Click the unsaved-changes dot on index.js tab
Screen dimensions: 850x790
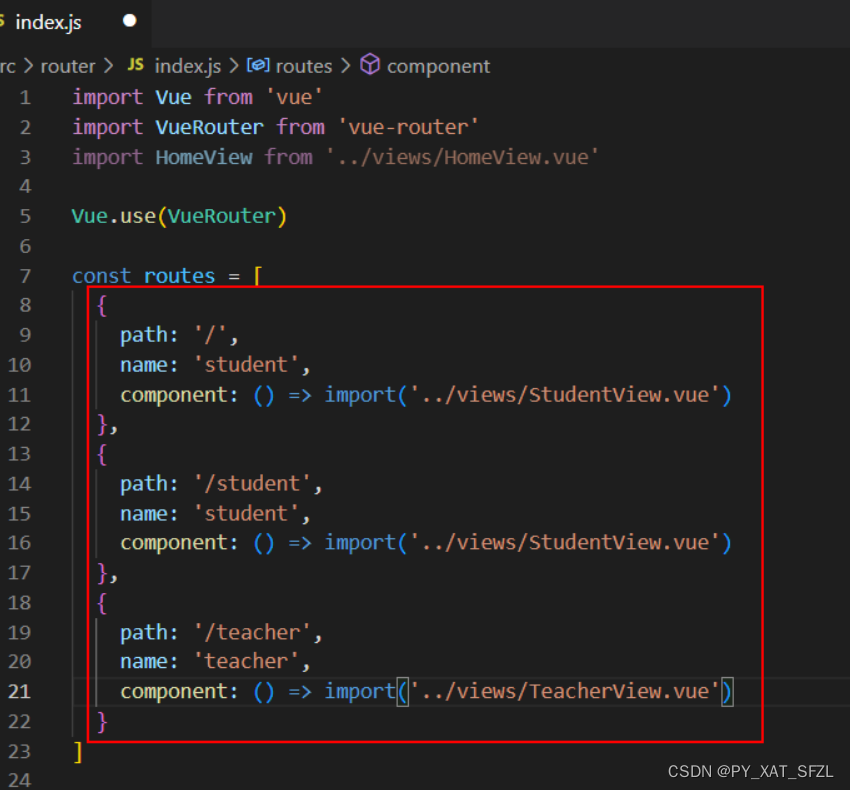pyautogui.click(x=130, y=21)
